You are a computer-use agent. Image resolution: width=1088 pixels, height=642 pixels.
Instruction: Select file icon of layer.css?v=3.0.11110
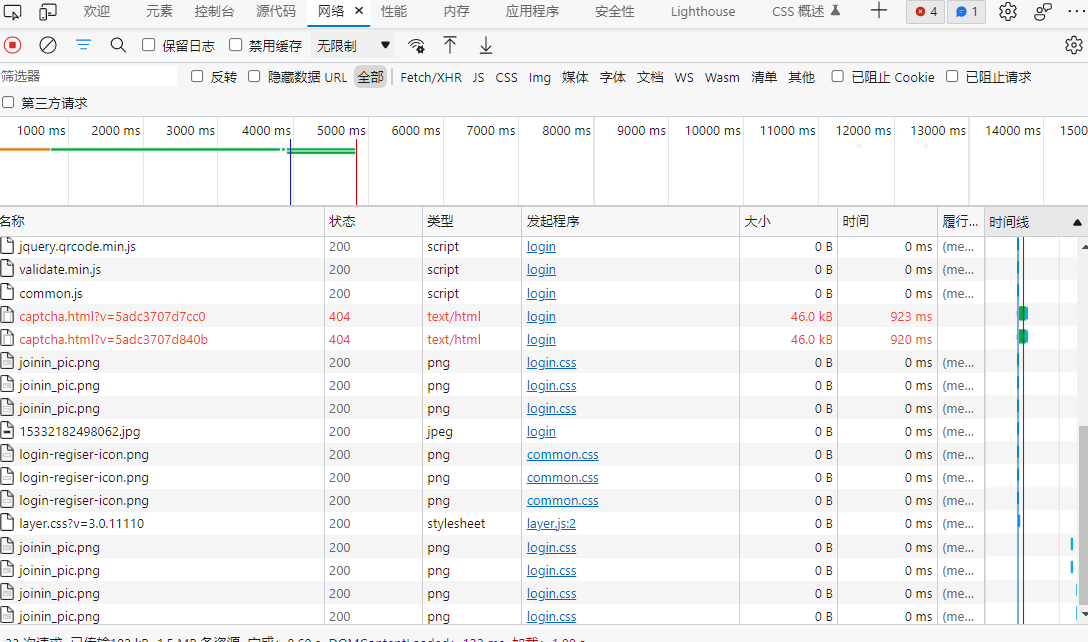[8, 523]
